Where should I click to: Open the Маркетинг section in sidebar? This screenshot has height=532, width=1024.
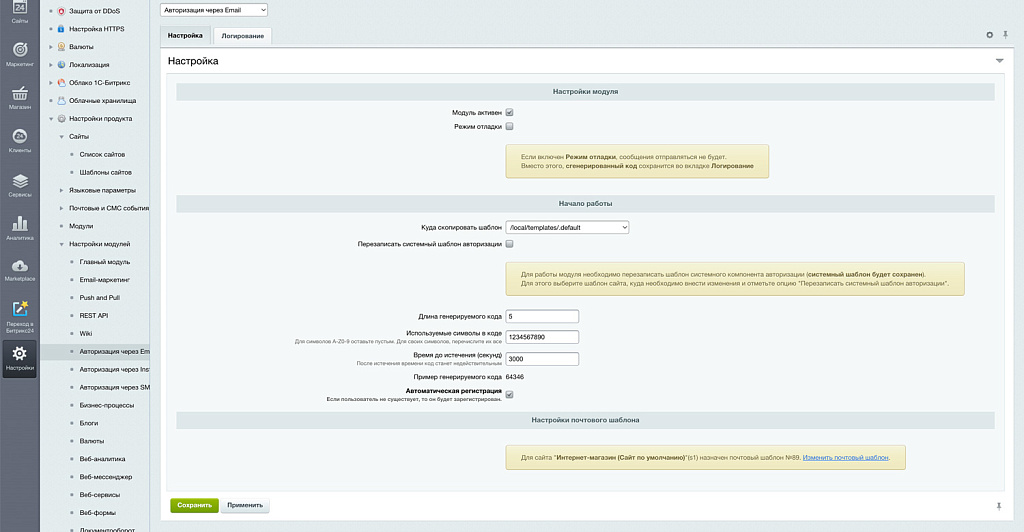pyautogui.click(x=19, y=51)
